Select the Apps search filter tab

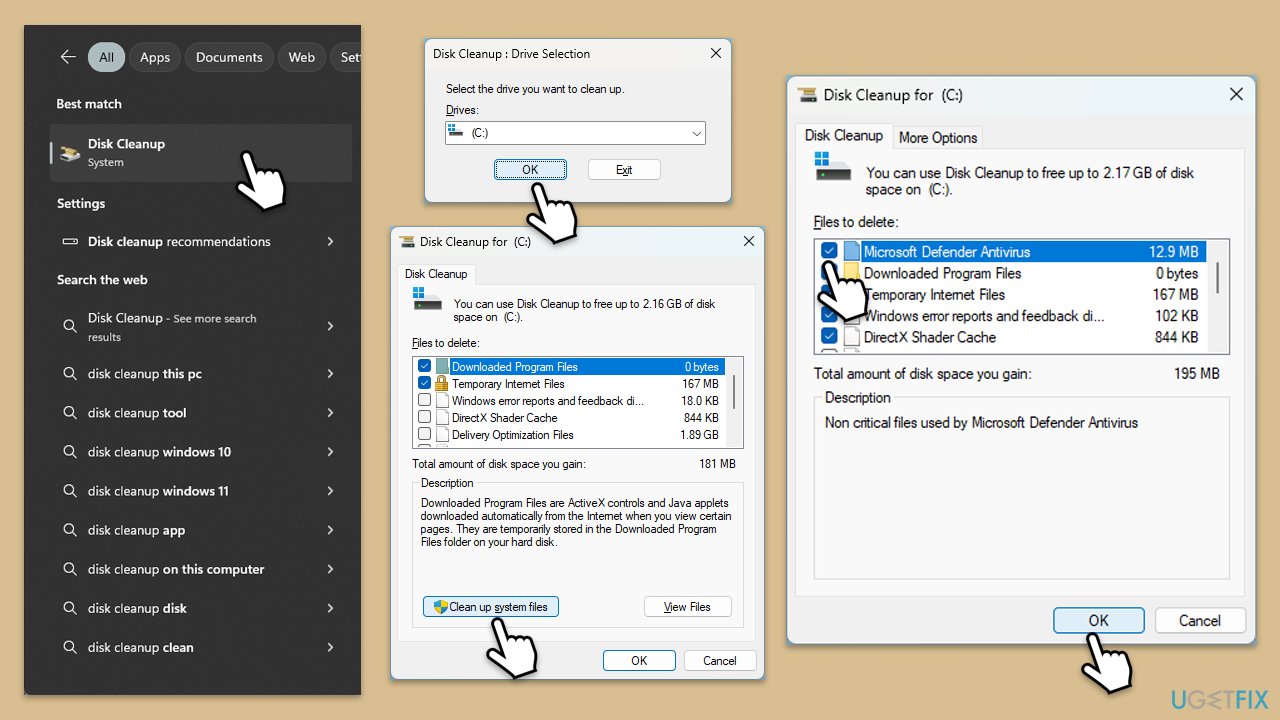coord(155,57)
